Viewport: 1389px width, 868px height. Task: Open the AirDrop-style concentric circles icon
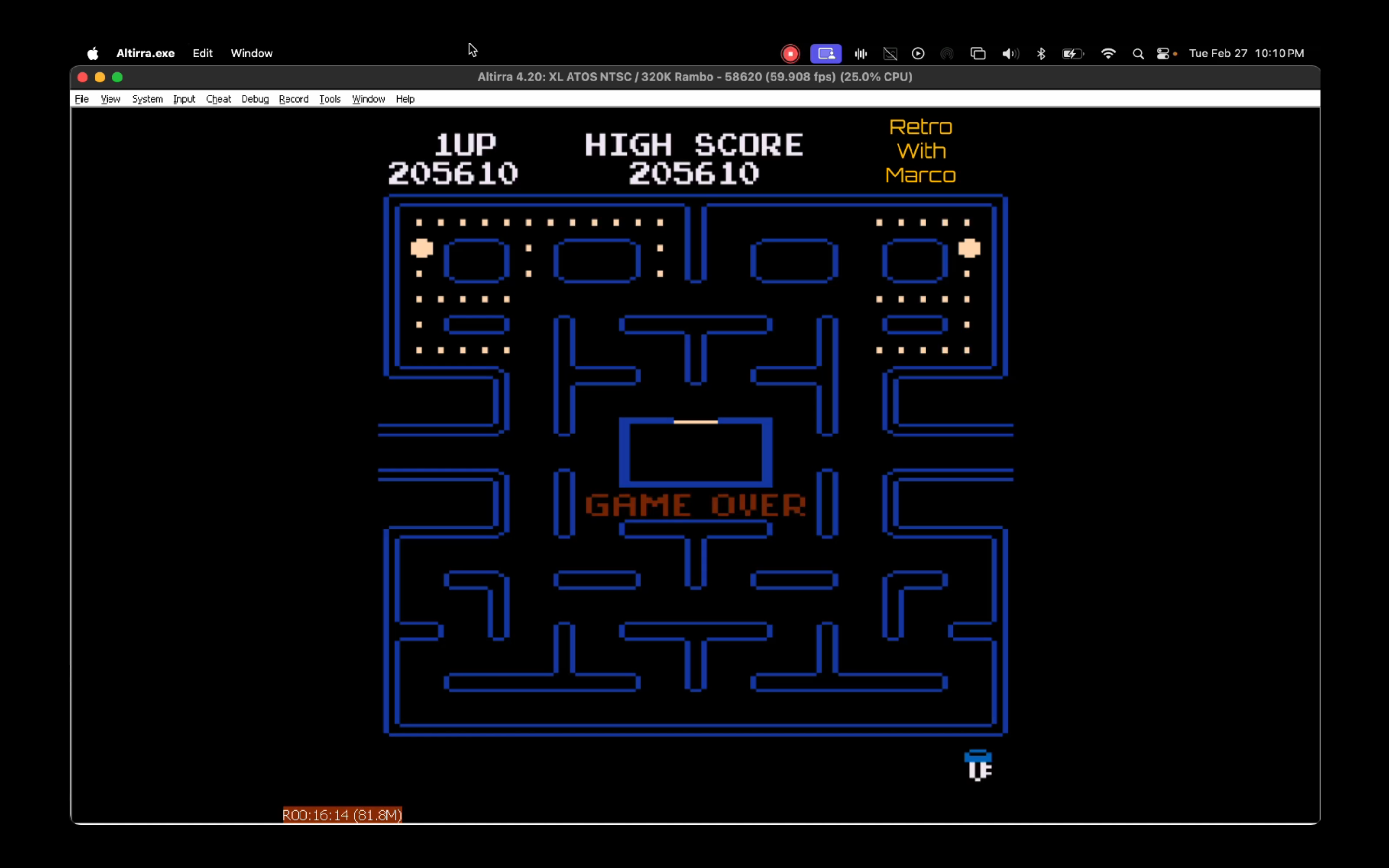[947, 54]
